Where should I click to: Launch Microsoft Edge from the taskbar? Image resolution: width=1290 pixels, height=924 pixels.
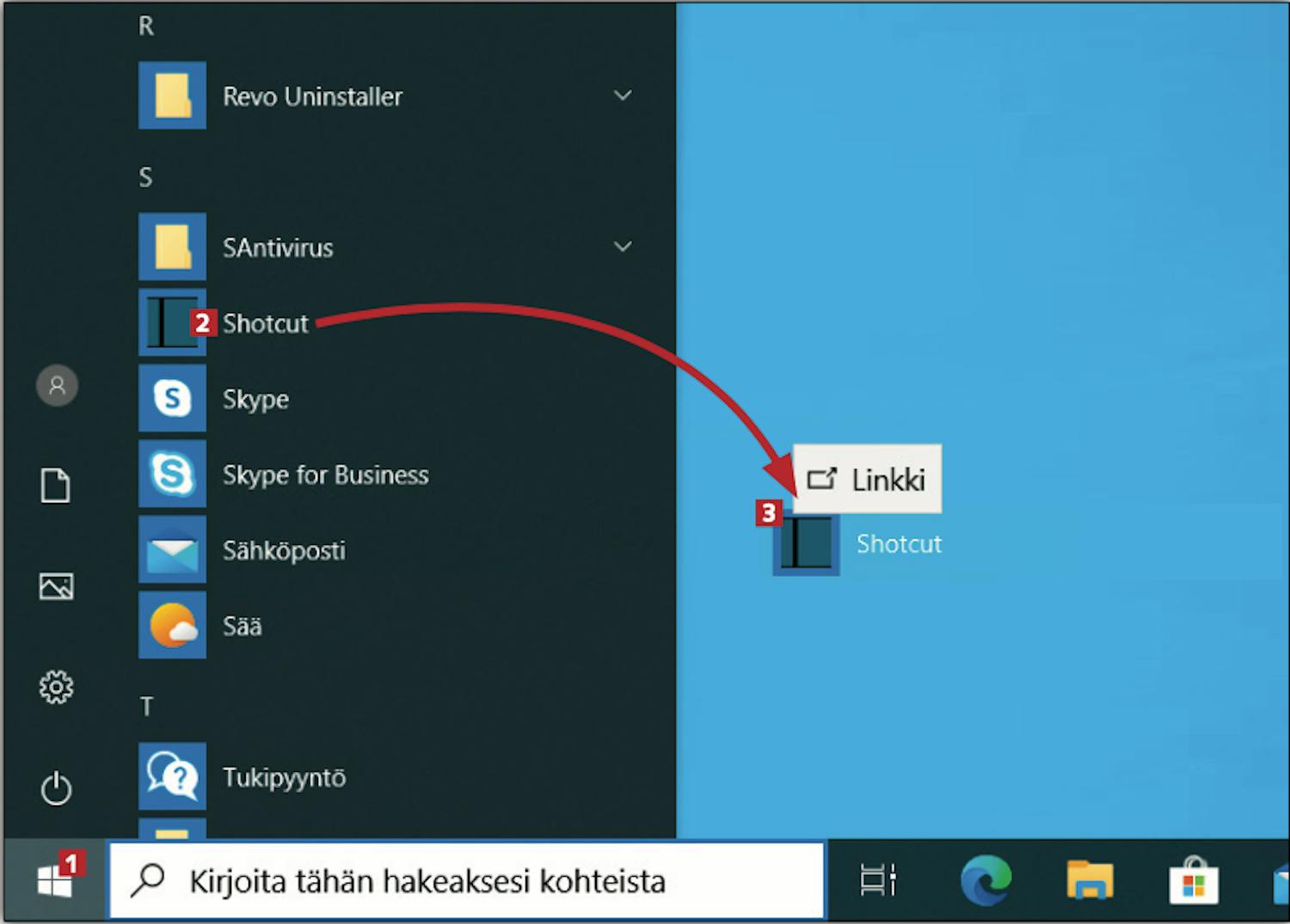click(x=986, y=880)
